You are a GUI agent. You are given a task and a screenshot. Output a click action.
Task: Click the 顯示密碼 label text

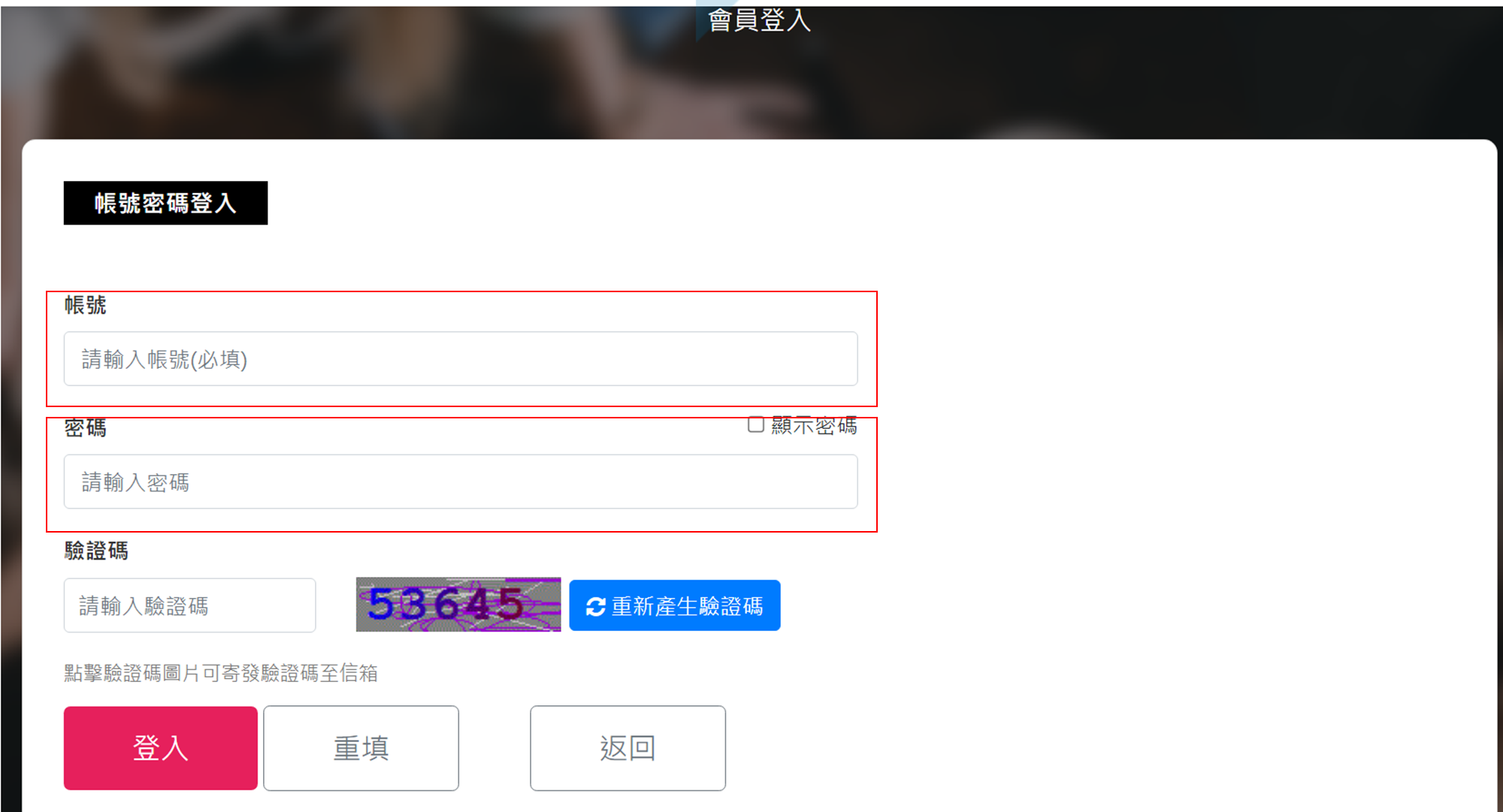[x=815, y=426]
